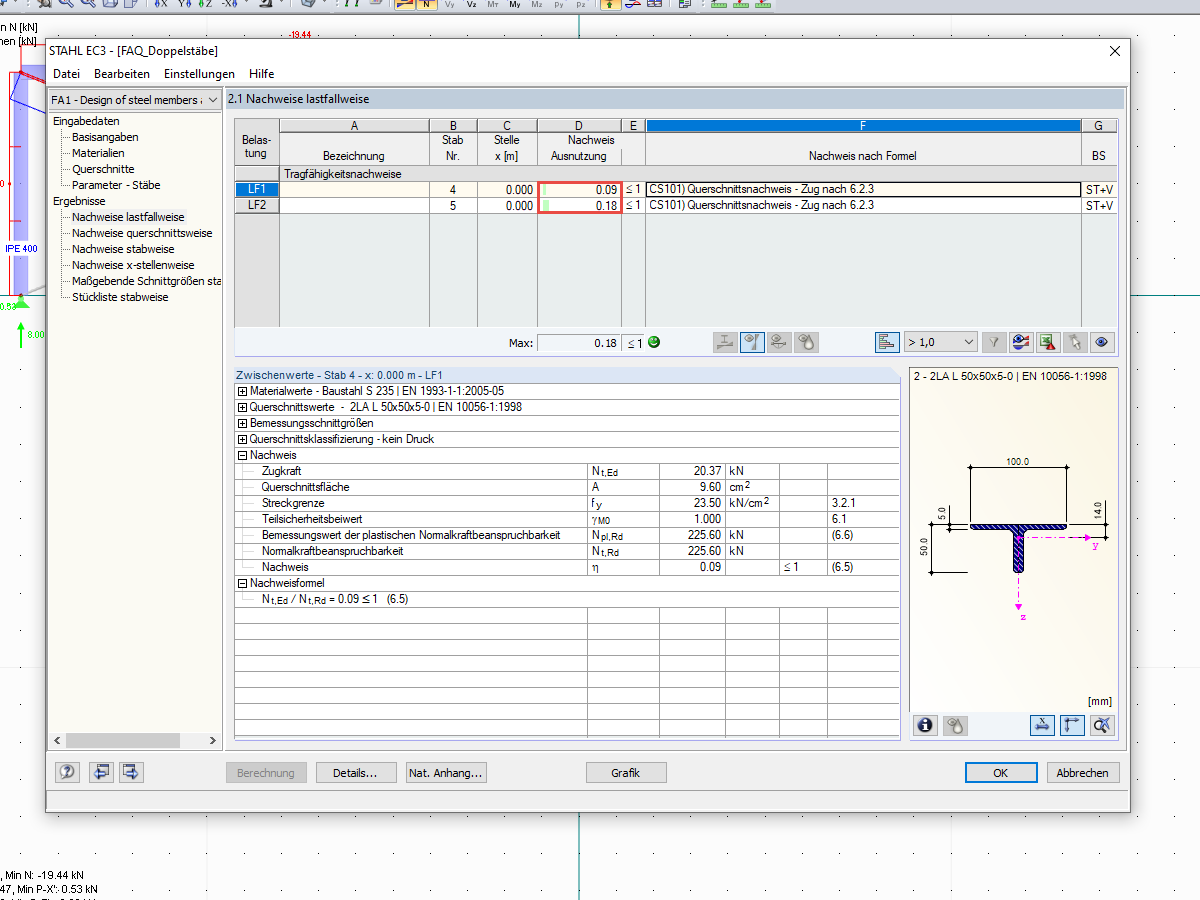
Task: Select the member selection arrow icon
Action: click(1074, 342)
